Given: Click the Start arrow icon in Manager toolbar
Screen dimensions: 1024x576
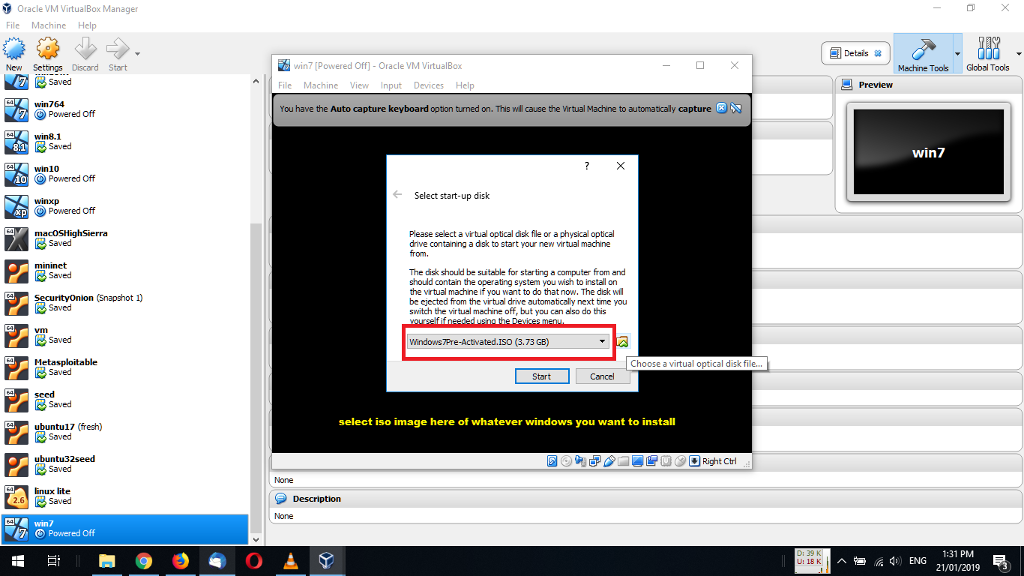Looking at the screenshot, I should 118,54.
